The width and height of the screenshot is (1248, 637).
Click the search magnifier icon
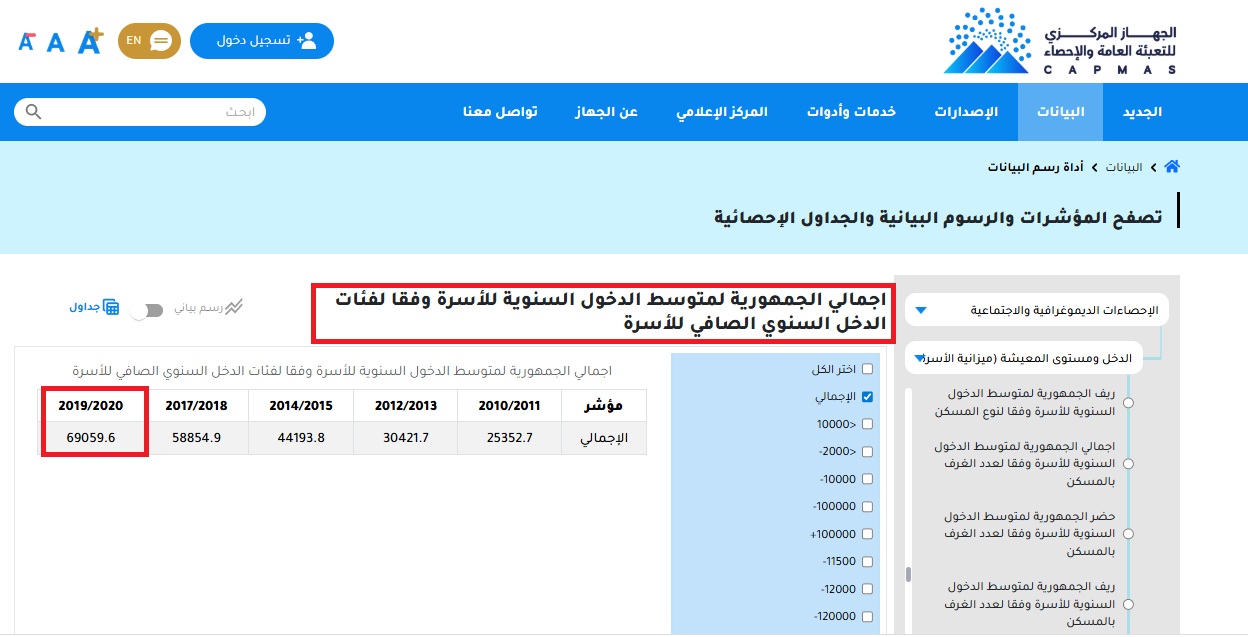pos(34,112)
